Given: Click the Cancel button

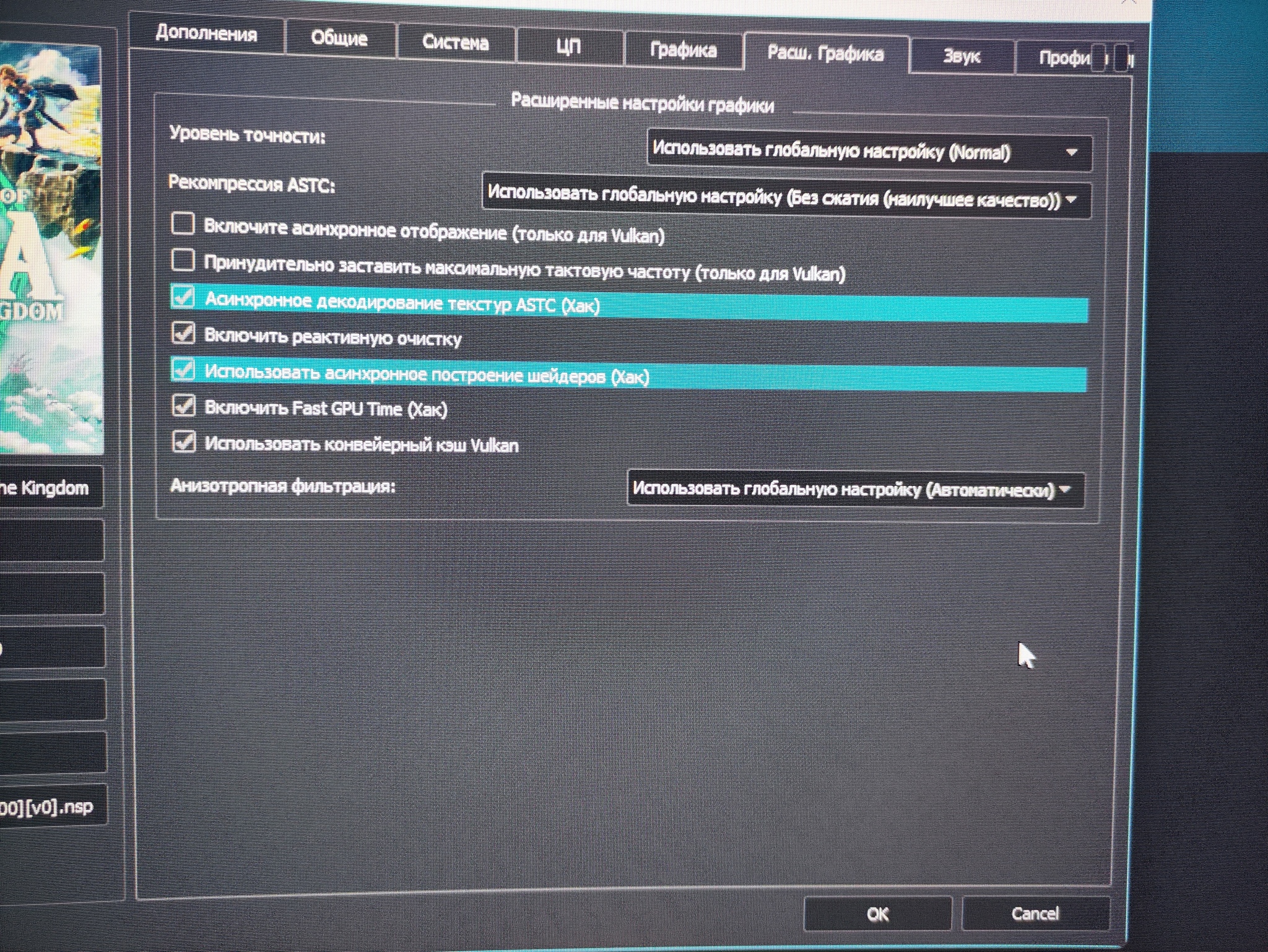Looking at the screenshot, I should point(1035,914).
